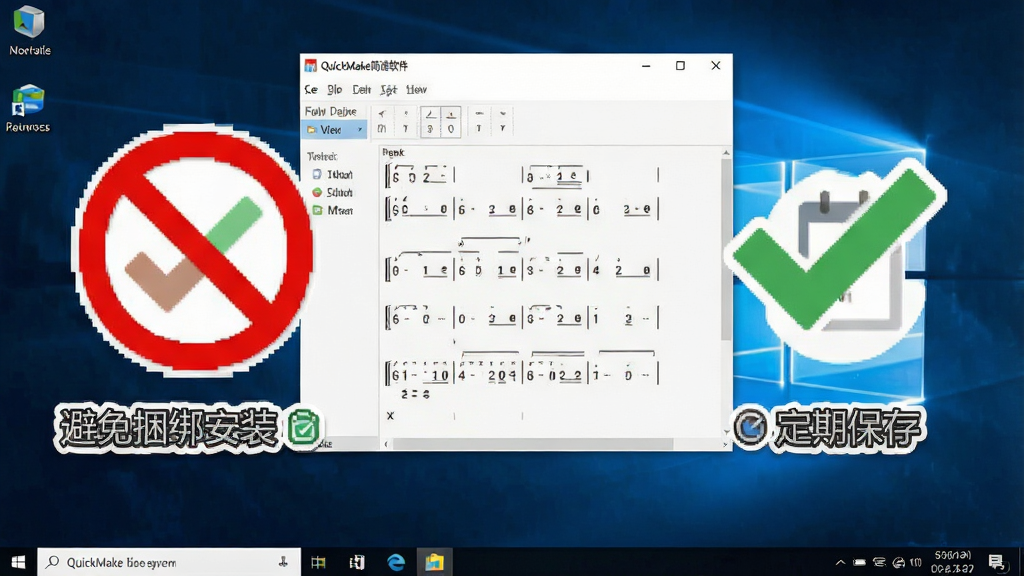Select the highlighted View button
1024x576 pixels.
pos(334,130)
